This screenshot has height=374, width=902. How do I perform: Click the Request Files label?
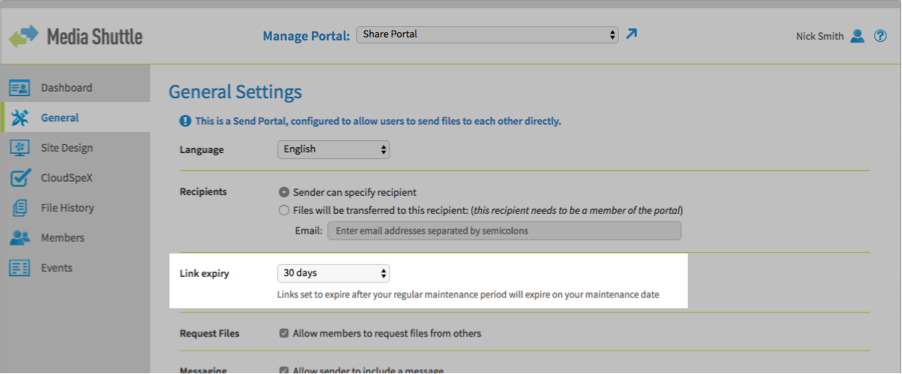[209, 334]
